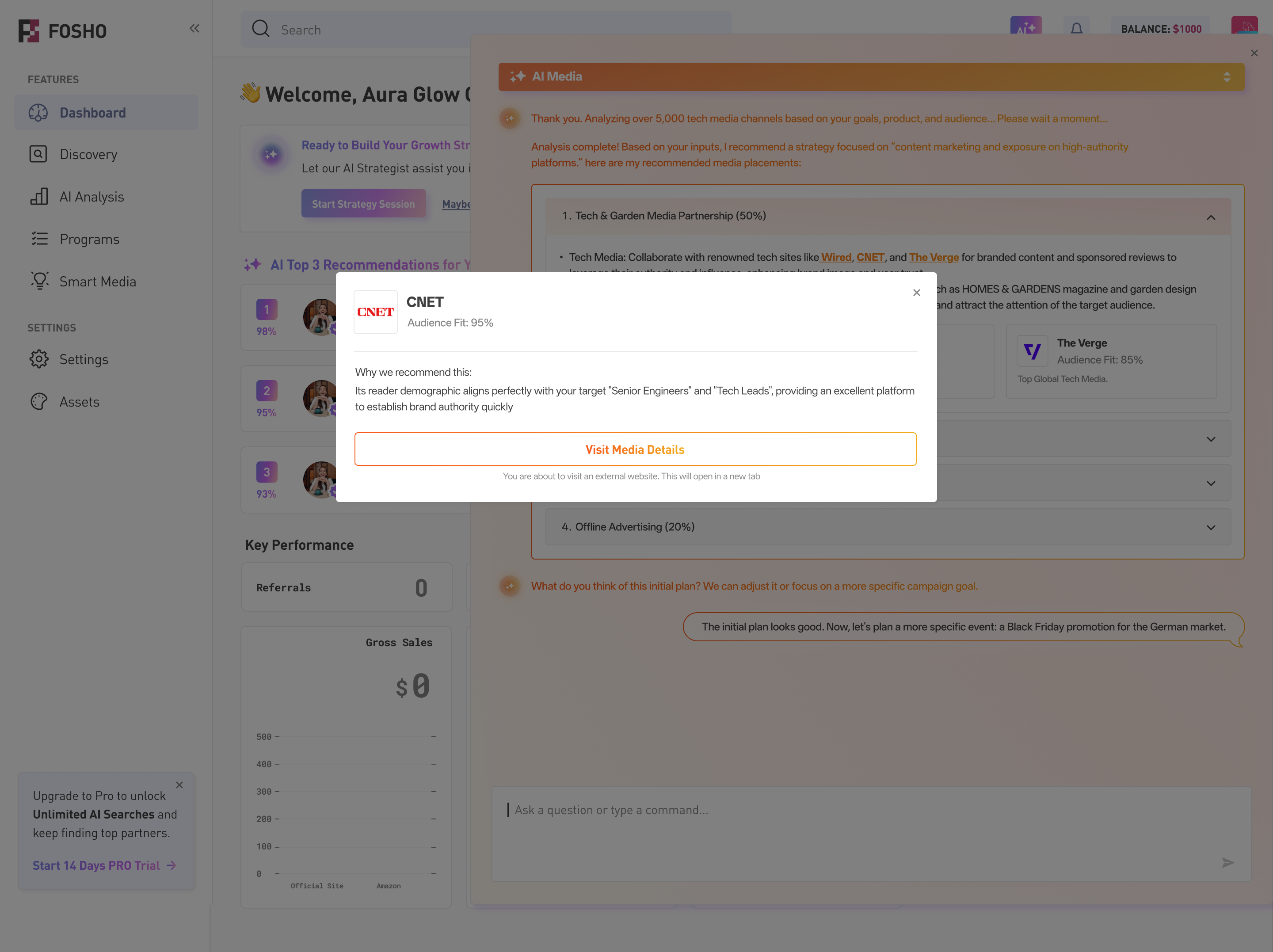Open The Verge link in chat text
The width and height of the screenshot is (1273, 952).
pyautogui.click(x=934, y=257)
